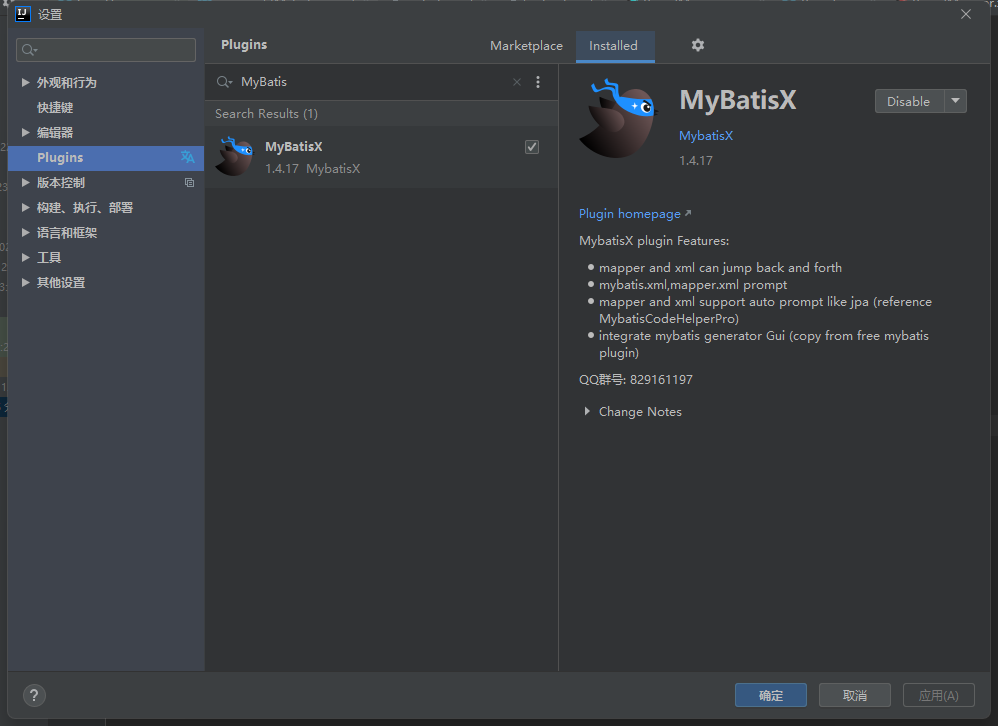Switch to the Marketplace tab

(x=526, y=46)
